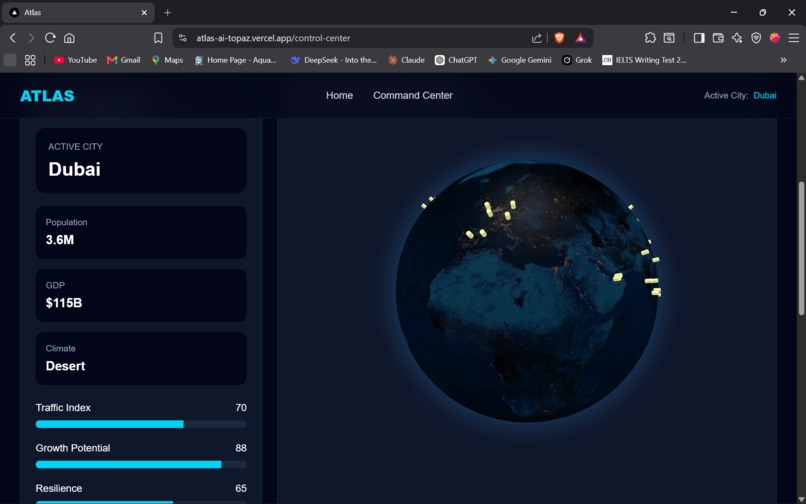Screen dimensions: 806x504
Task: Go back with the browser back arrow
Action: (x=13, y=38)
